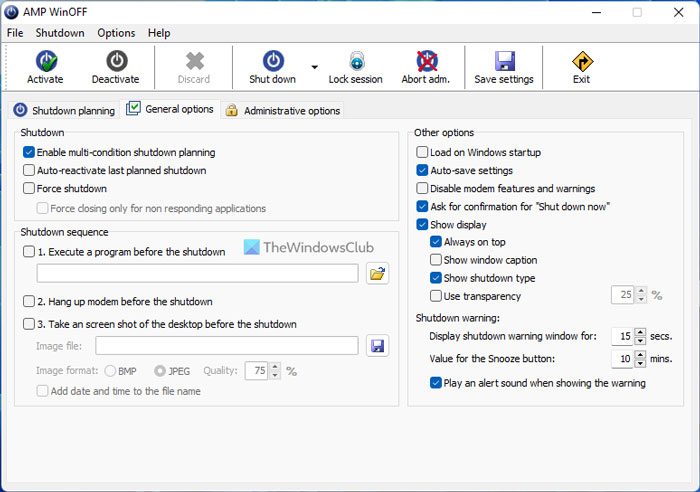The height and width of the screenshot is (492, 700).
Task: Enable Show window caption checkbox
Action: [436, 260]
